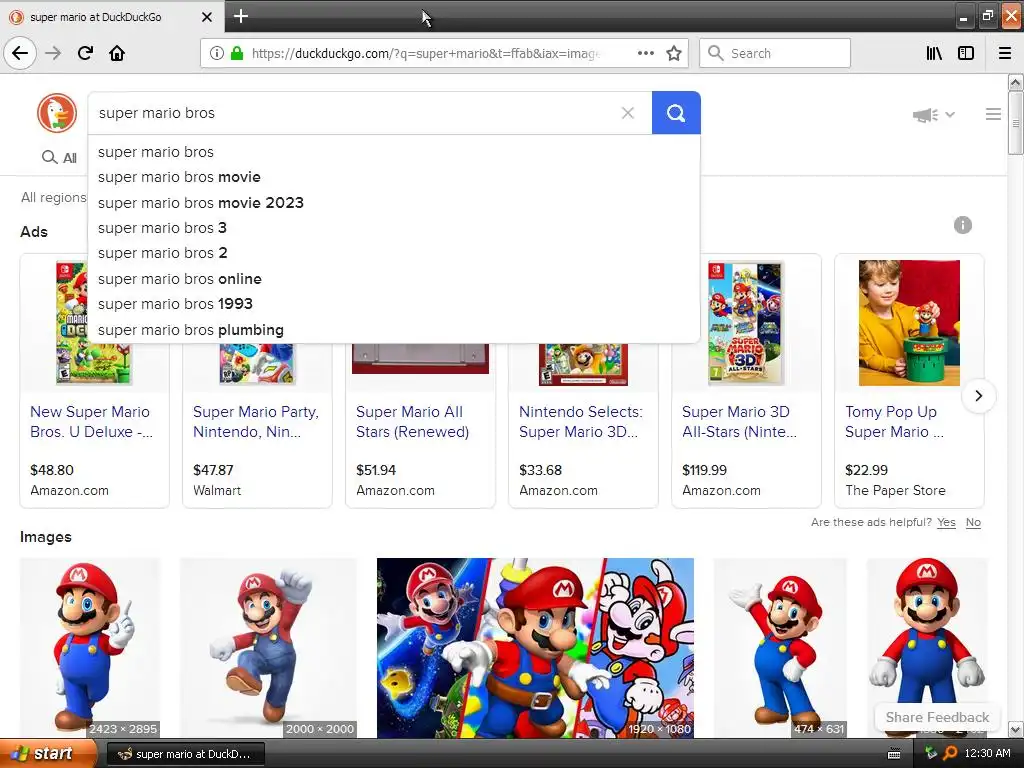Open site information icon in address bar
The image size is (1024, 768).
[216, 53]
